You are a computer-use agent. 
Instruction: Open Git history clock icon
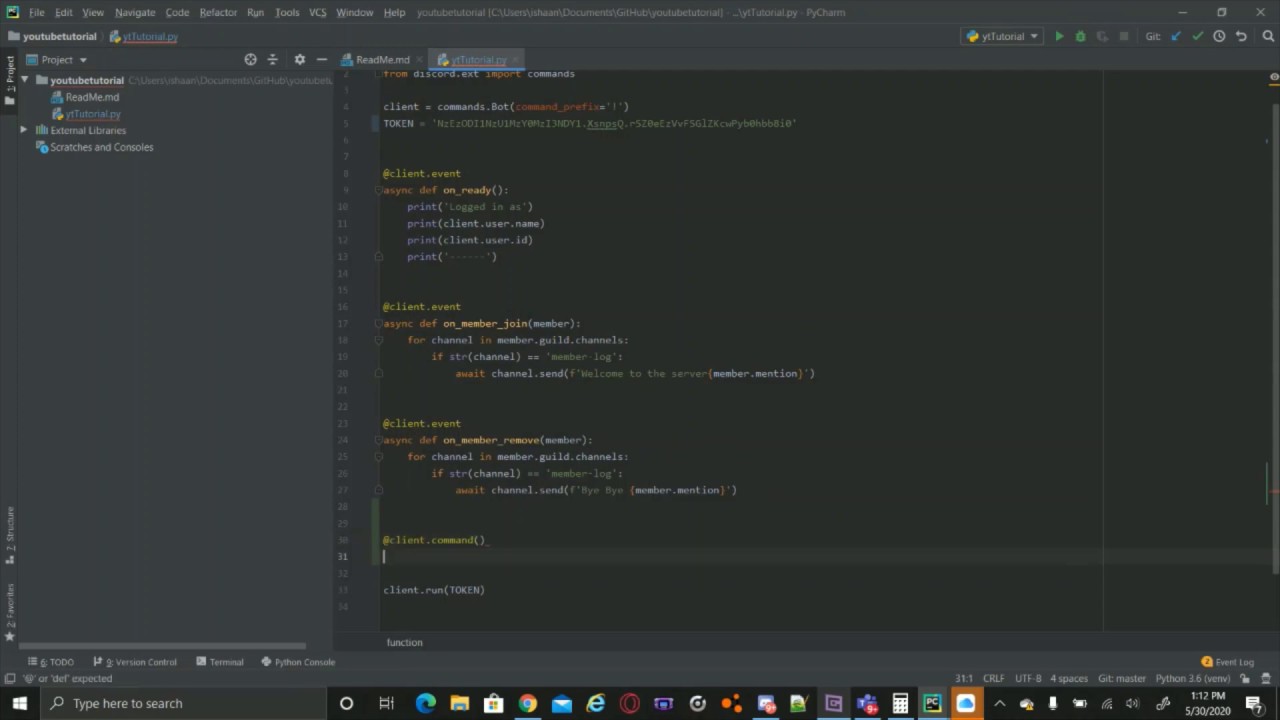pyautogui.click(x=1219, y=36)
